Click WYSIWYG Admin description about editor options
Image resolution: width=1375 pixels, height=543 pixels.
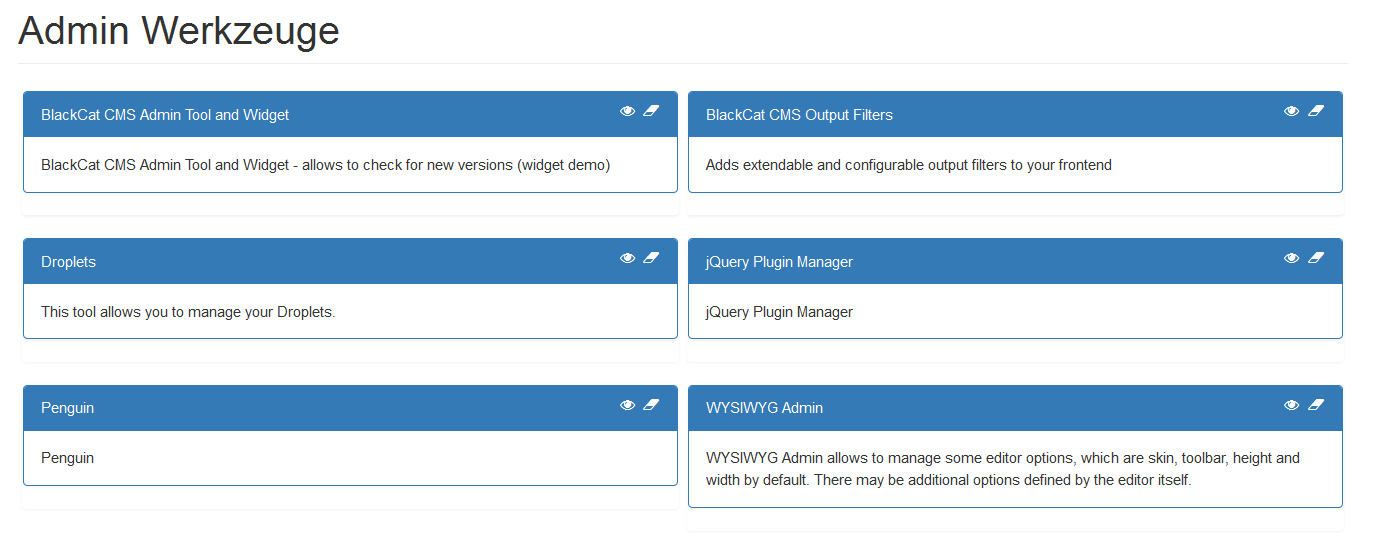(x=1003, y=469)
